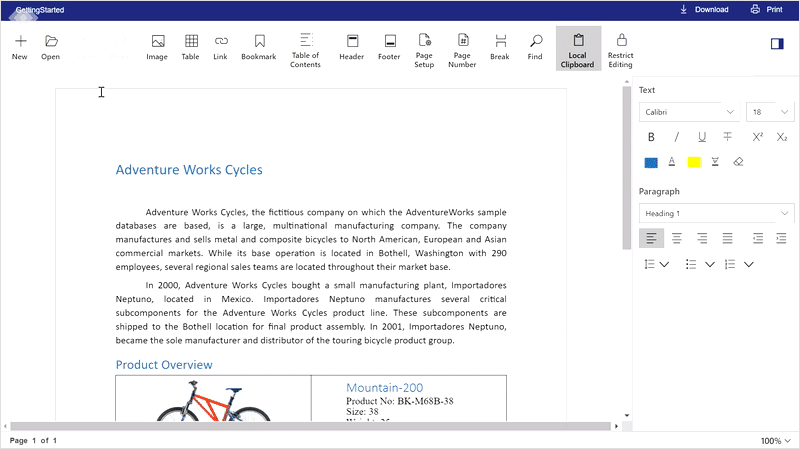The width and height of the screenshot is (800, 449).
Task: Toggle Italic formatting
Action: [677, 137]
